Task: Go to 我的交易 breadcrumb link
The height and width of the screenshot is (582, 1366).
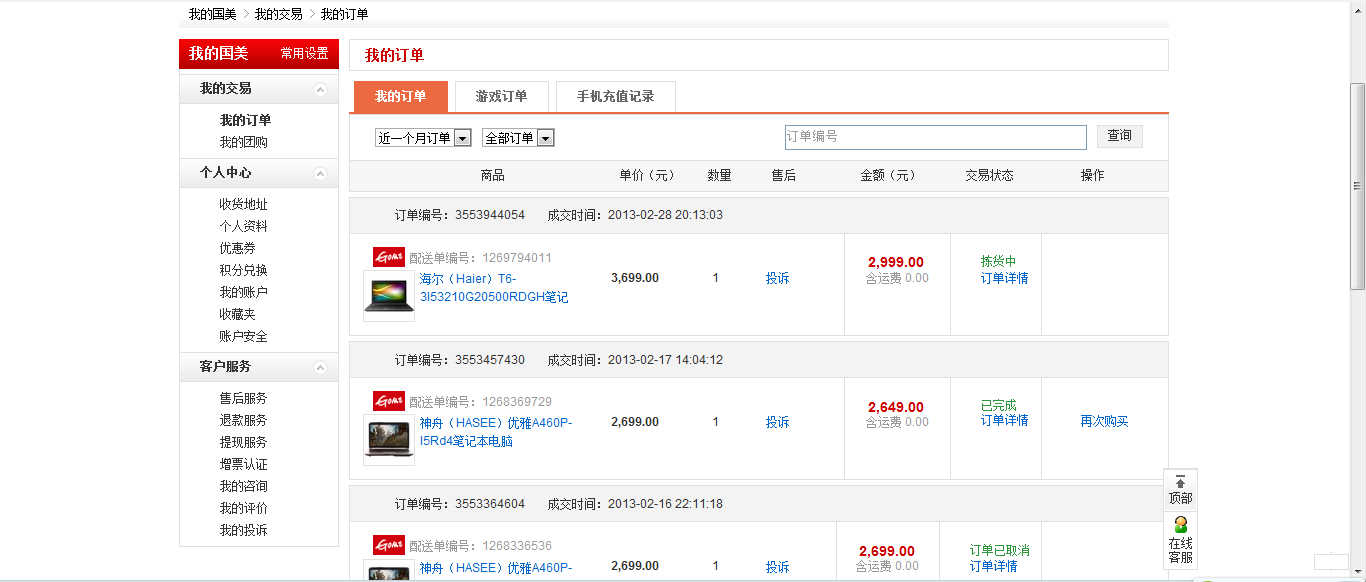Action: click(x=278, y=14)
